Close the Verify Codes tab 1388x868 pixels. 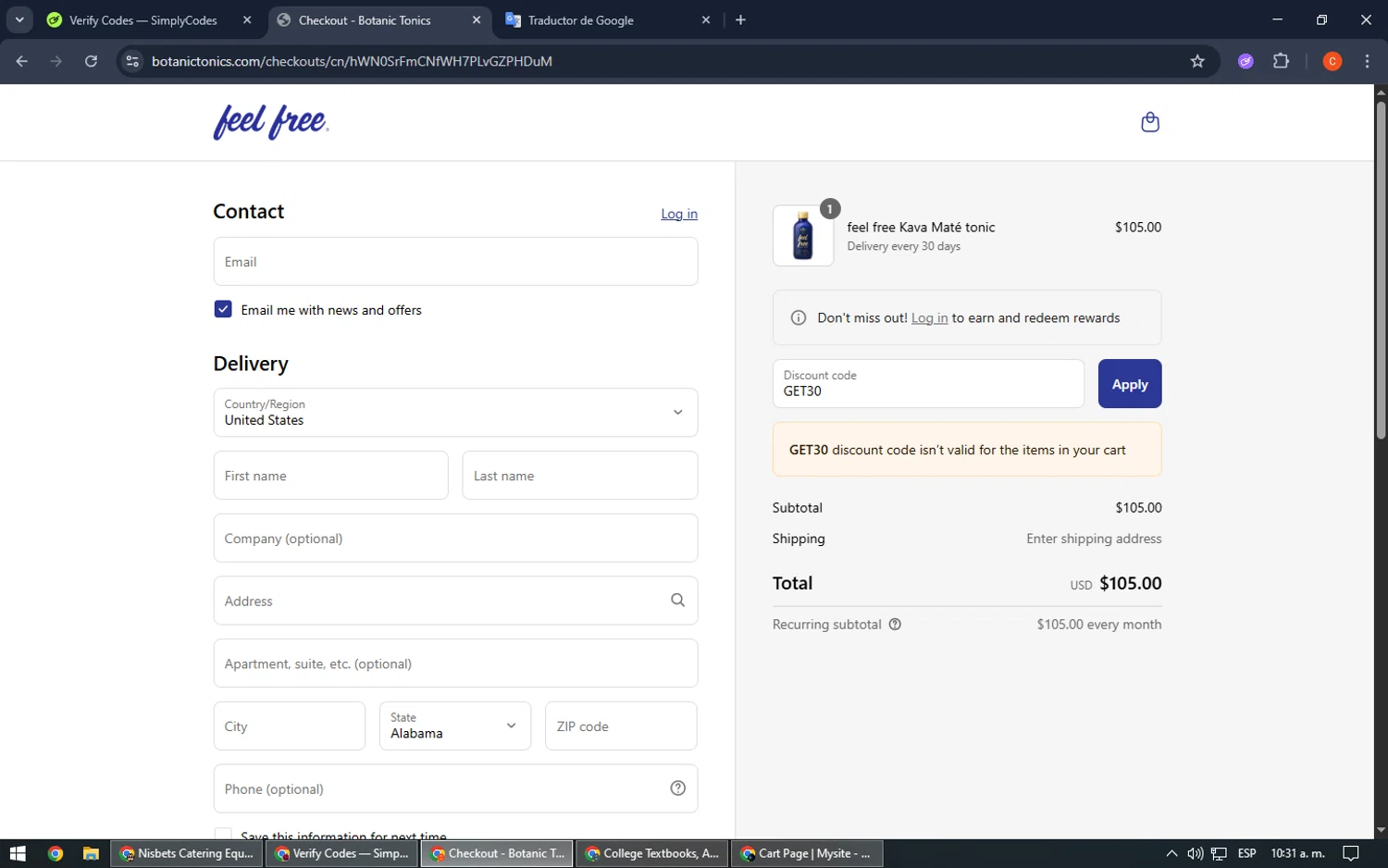pos(247,20)
